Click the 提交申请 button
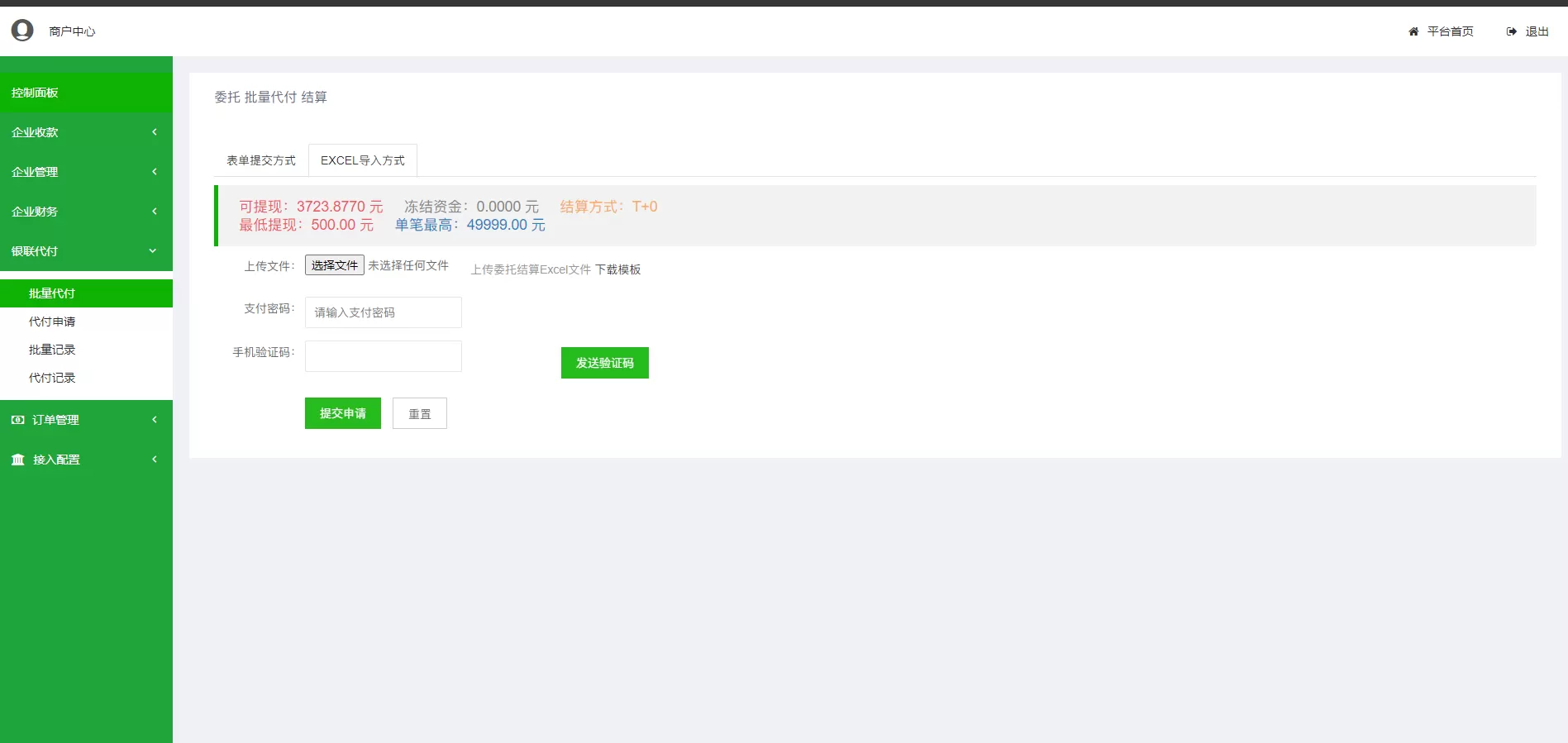The image size is (1568, 743). (x=342, y=413)
